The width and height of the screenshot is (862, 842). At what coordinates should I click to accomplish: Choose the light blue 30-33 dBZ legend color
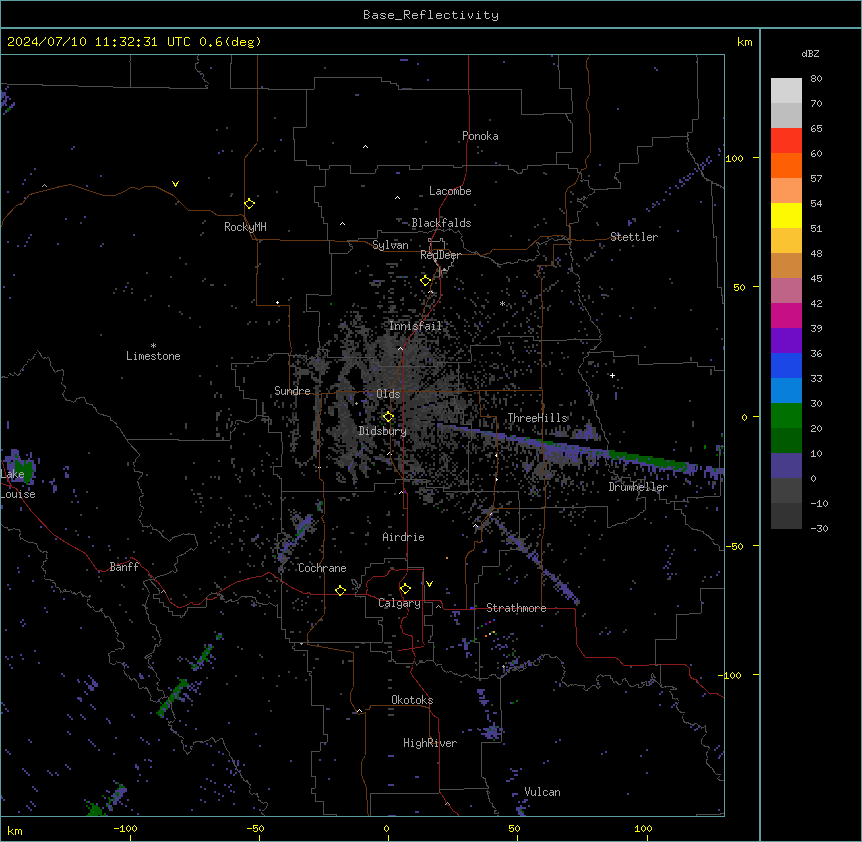coord(786,390)
